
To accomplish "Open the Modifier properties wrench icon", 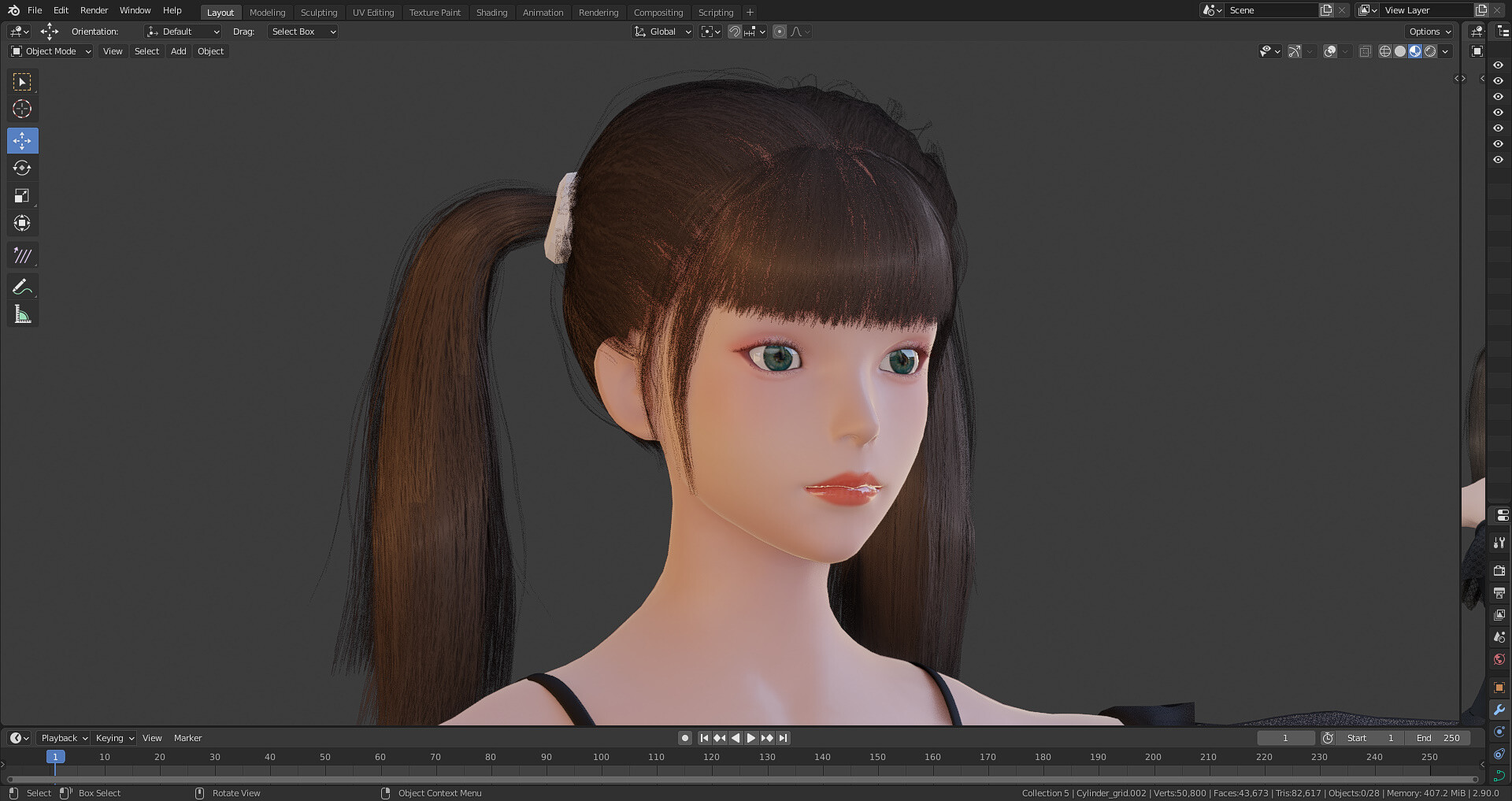I will 1499,710.
